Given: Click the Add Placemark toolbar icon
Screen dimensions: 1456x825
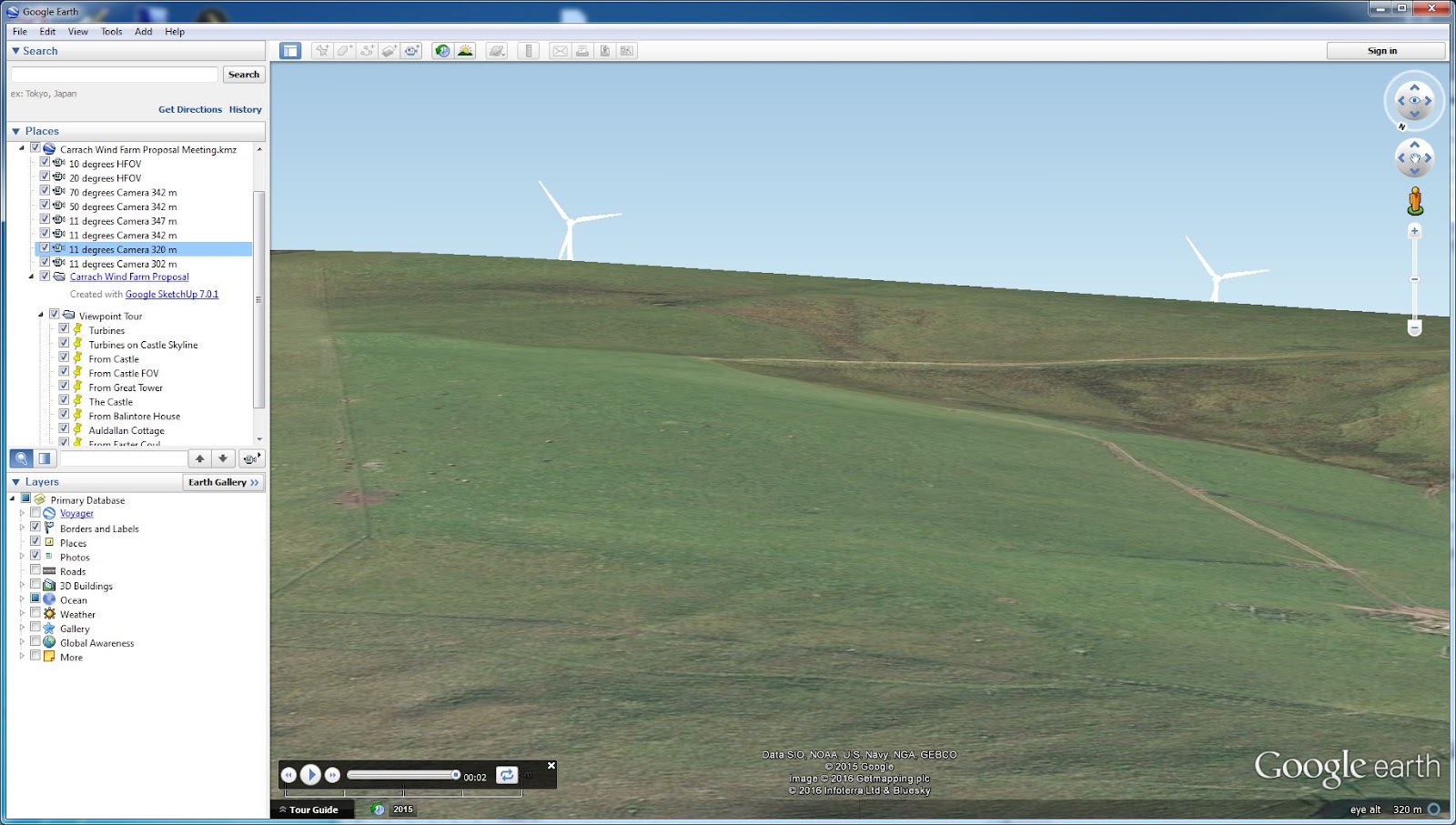Looking at the screenshot, I should point(322,51).
